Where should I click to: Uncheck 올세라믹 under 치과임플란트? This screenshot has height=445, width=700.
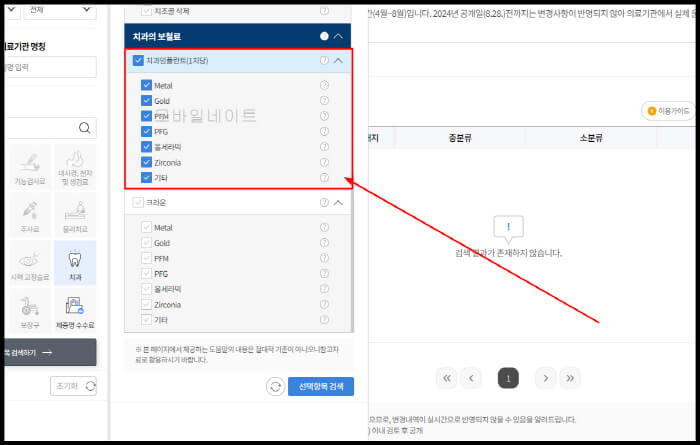pos(146,147)
